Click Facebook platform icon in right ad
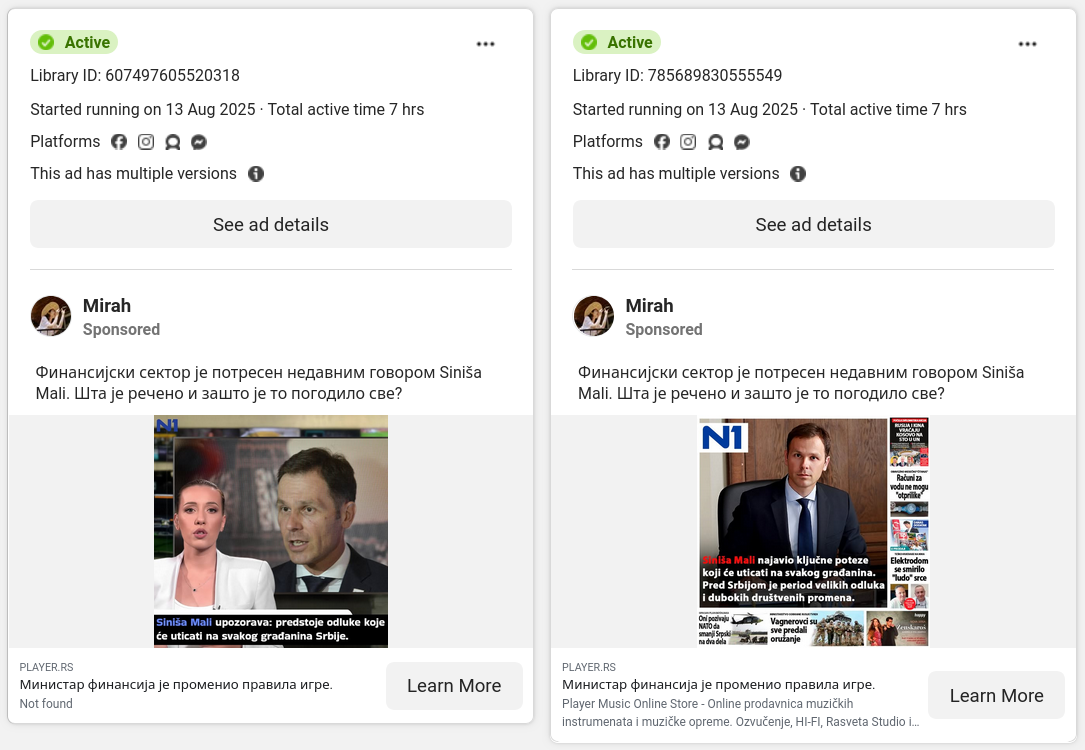The width and height of the screenshot is (1085, 750). tap(662, 142)
